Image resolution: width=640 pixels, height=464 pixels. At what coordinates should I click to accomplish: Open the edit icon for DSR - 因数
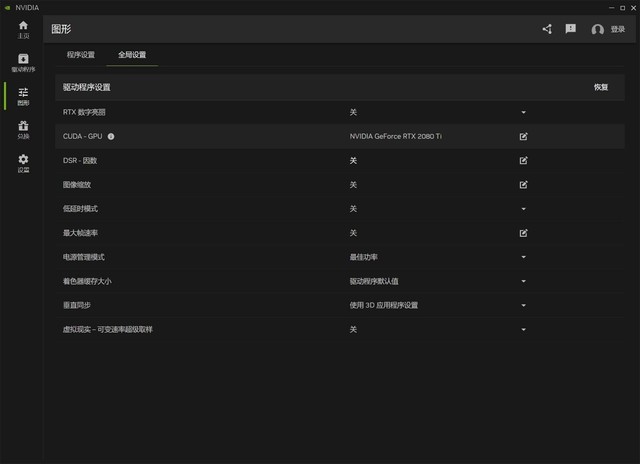click(x=523, y=160)
